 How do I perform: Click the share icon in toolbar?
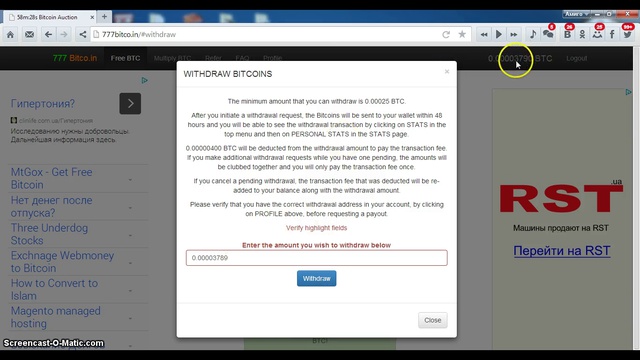click(x=83, y=35)
